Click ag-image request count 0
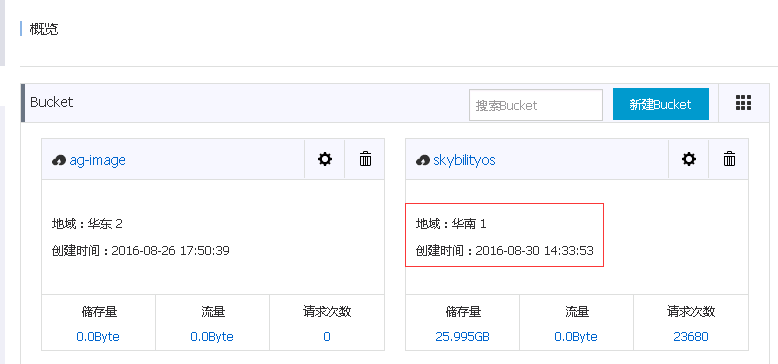Image resolution: width=778 pixels, height=364 pixels. 327,337
